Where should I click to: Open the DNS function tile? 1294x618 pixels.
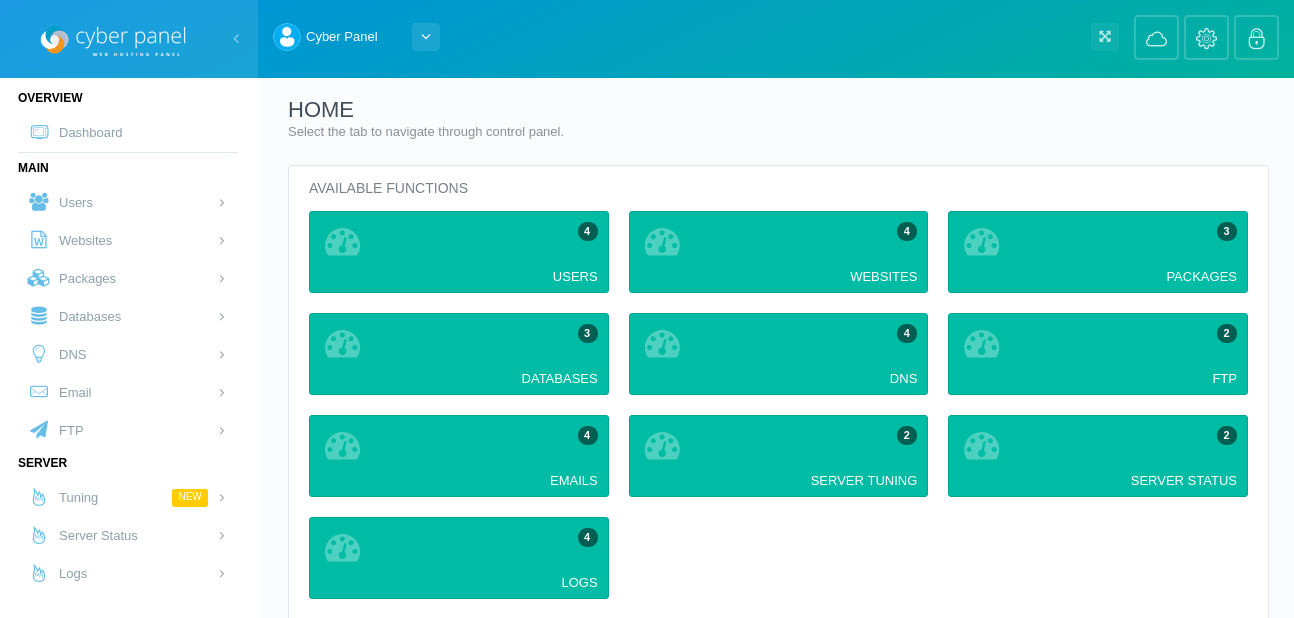click(778, 354)
